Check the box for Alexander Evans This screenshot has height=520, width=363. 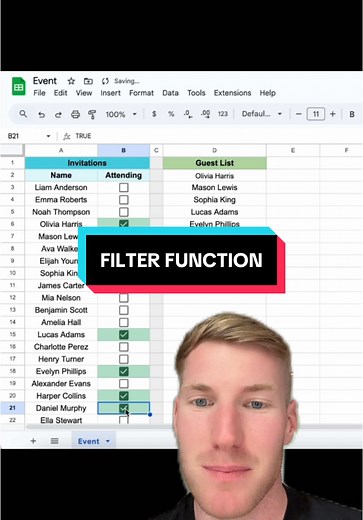(x=124, y=383)
